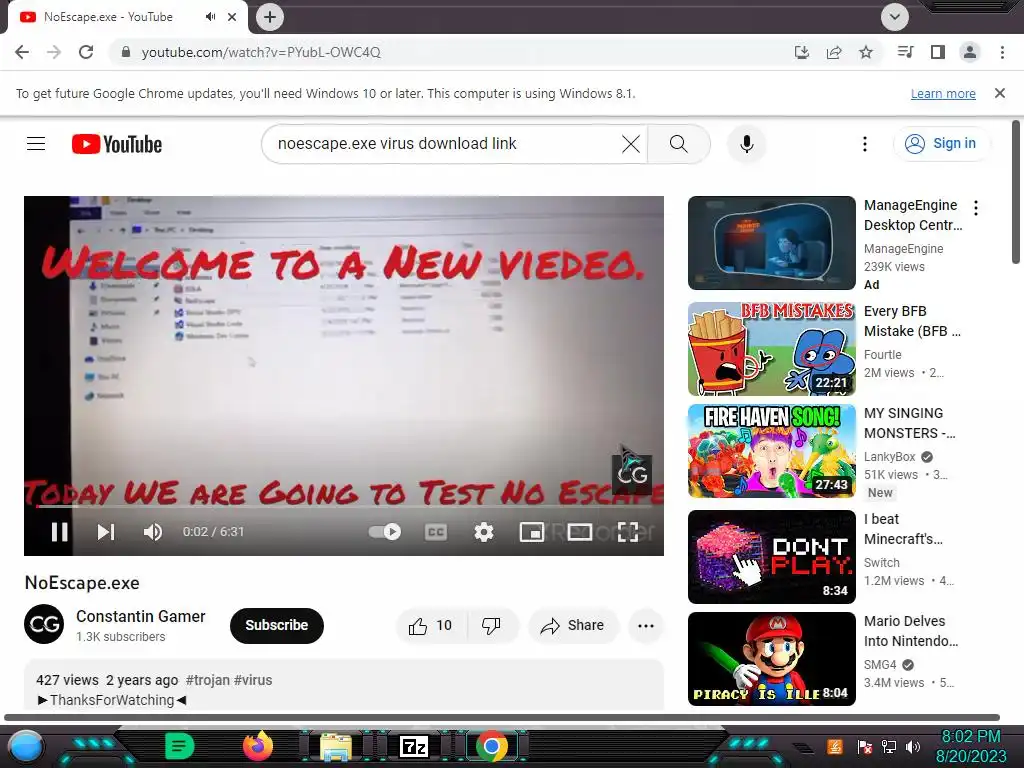Open system tray volume icon
The height and width of the screenshot is (768, 1024).
(913, 746)
